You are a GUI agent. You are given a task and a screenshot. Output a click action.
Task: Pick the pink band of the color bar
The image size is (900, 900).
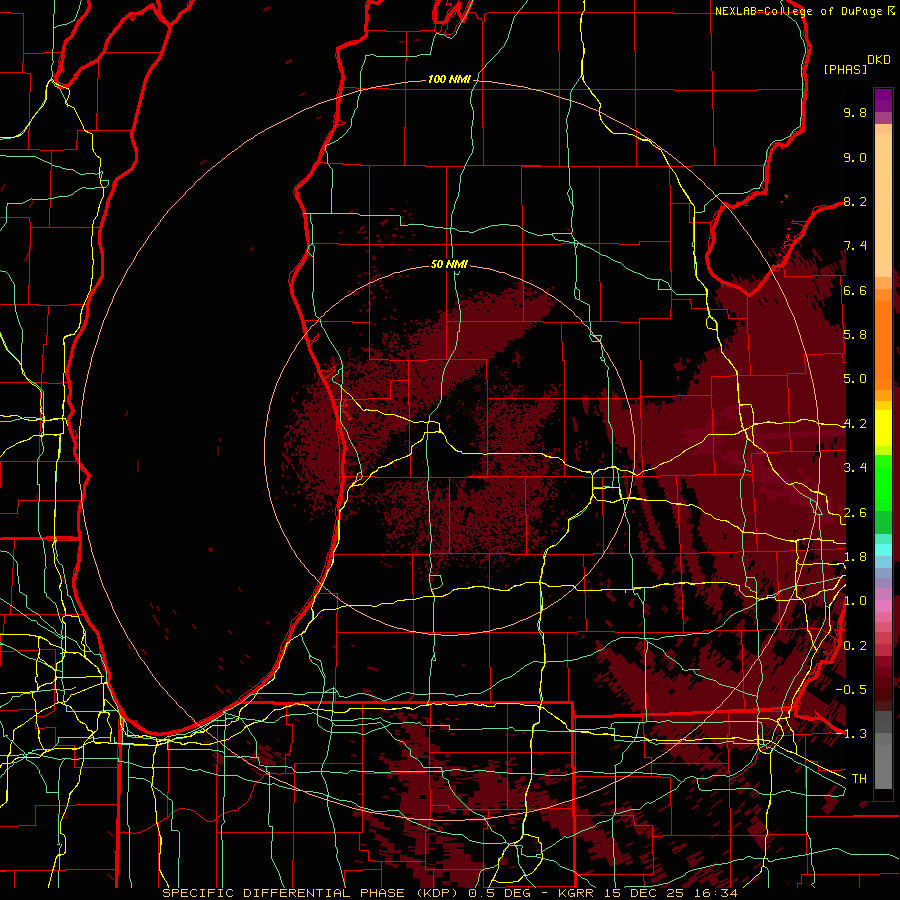point(883,606)
